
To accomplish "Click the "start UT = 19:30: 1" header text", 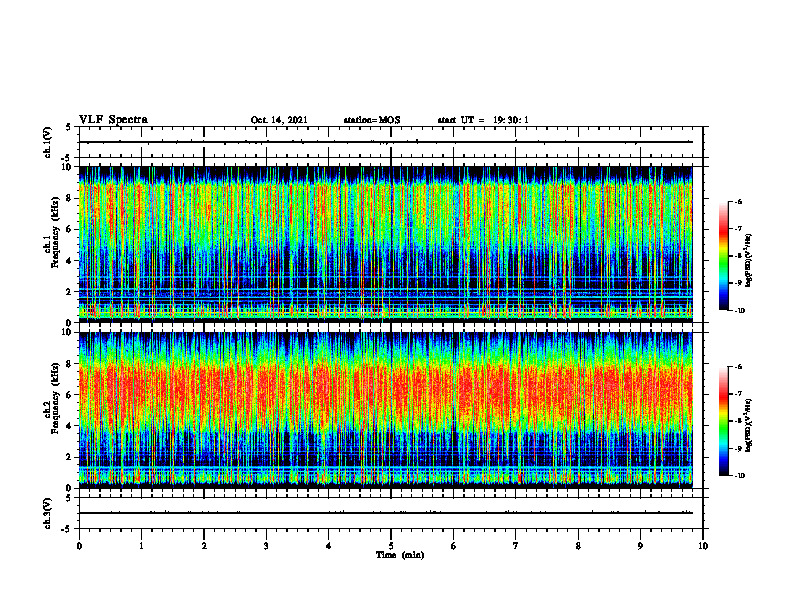I will [483, 120].
